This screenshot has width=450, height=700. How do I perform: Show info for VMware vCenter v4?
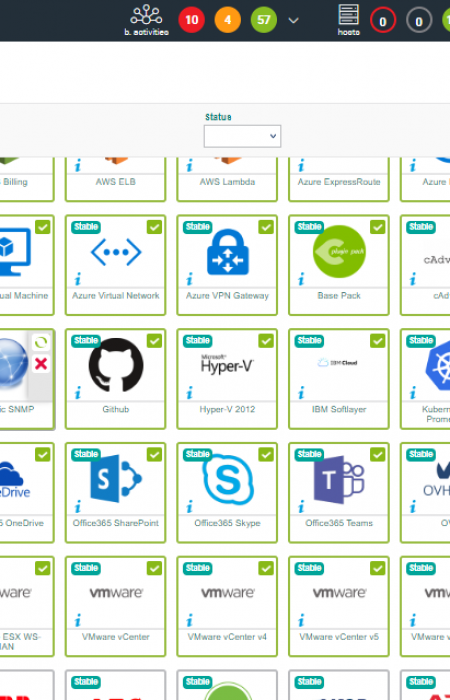(189, 620)
